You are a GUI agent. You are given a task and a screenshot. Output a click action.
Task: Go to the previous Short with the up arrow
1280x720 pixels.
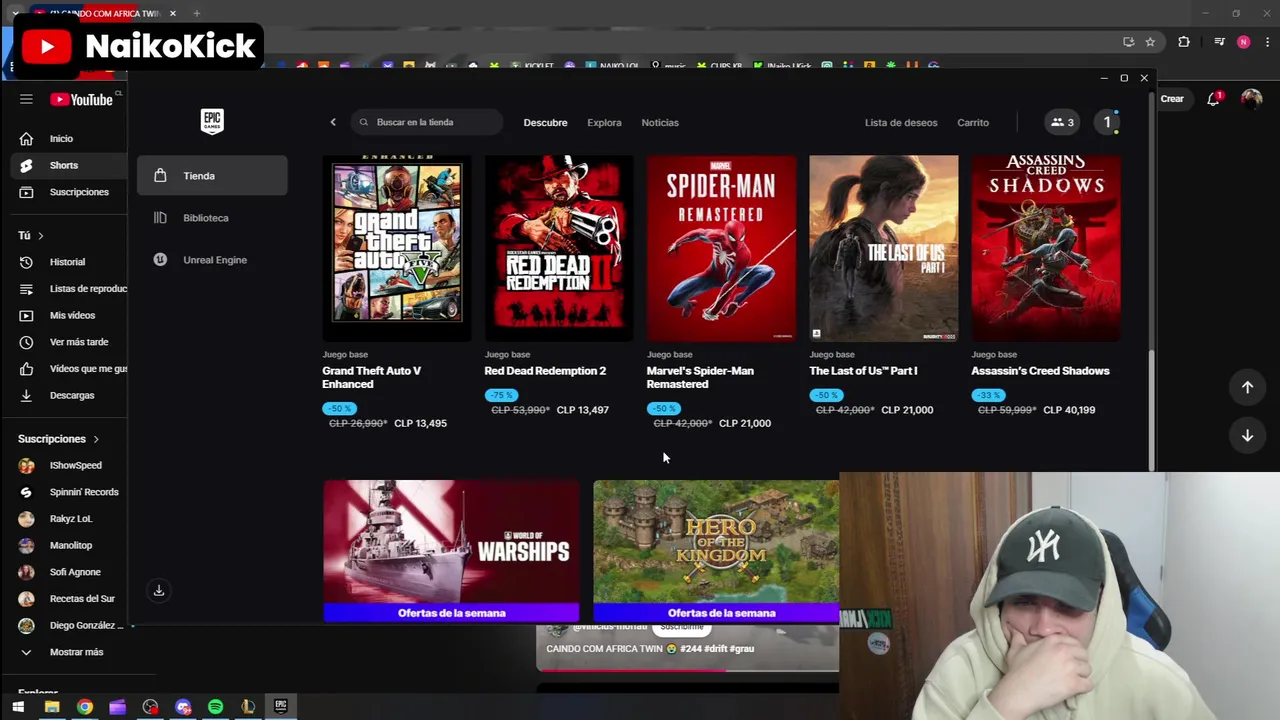(x=1247, y=387)
